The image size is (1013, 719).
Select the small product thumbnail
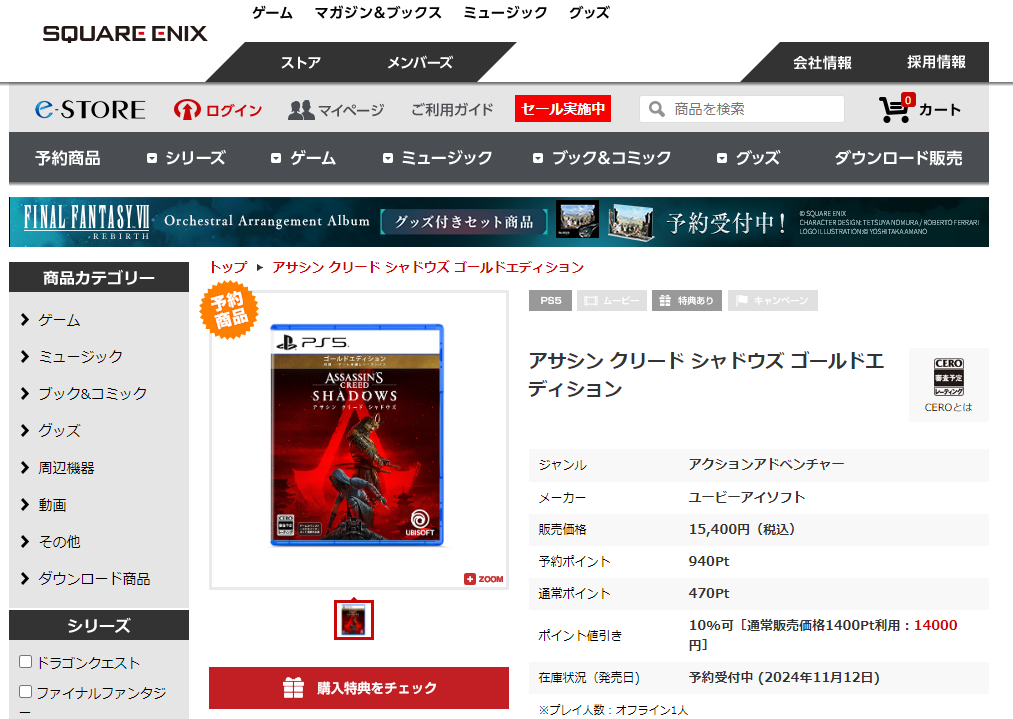[354, 620]
